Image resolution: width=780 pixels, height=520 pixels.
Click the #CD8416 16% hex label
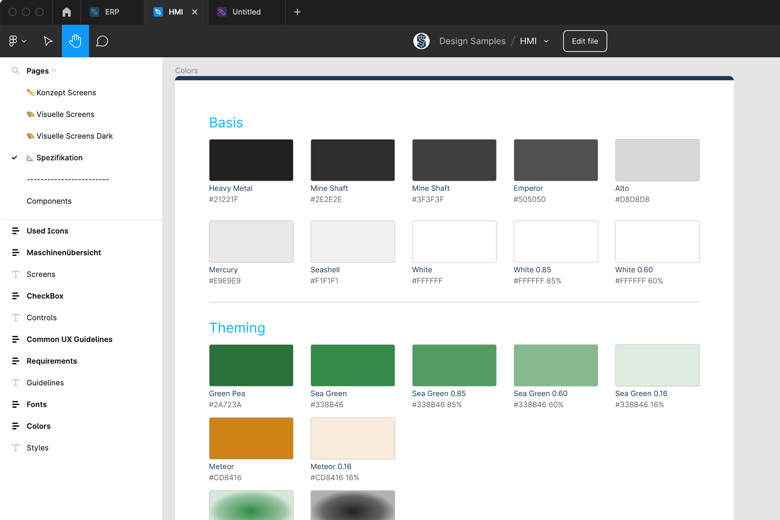pos(334,478)
